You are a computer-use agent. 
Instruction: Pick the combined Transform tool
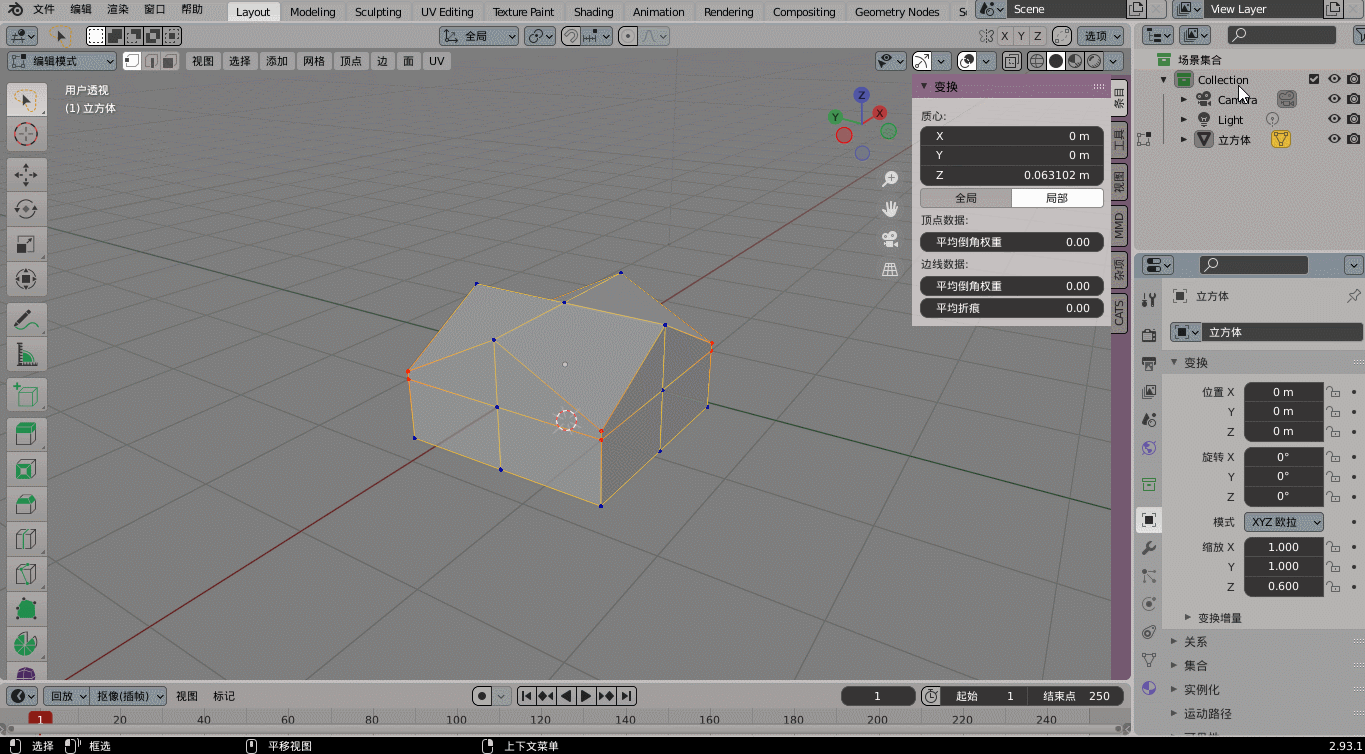pos(27,278)
